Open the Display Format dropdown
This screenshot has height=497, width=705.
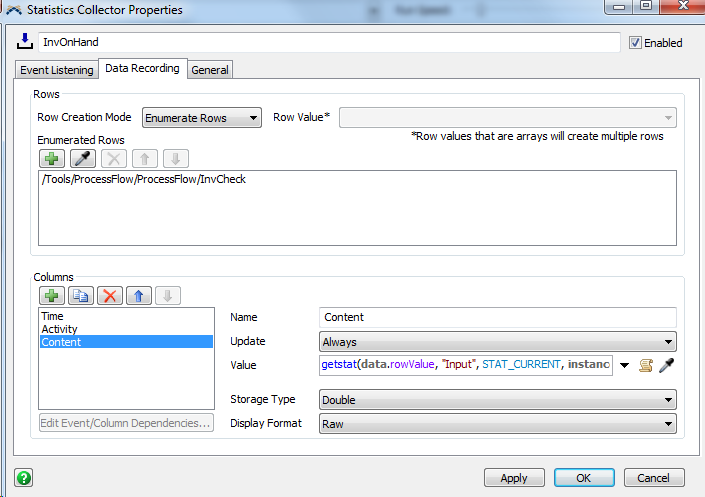(x=497, y=424)
